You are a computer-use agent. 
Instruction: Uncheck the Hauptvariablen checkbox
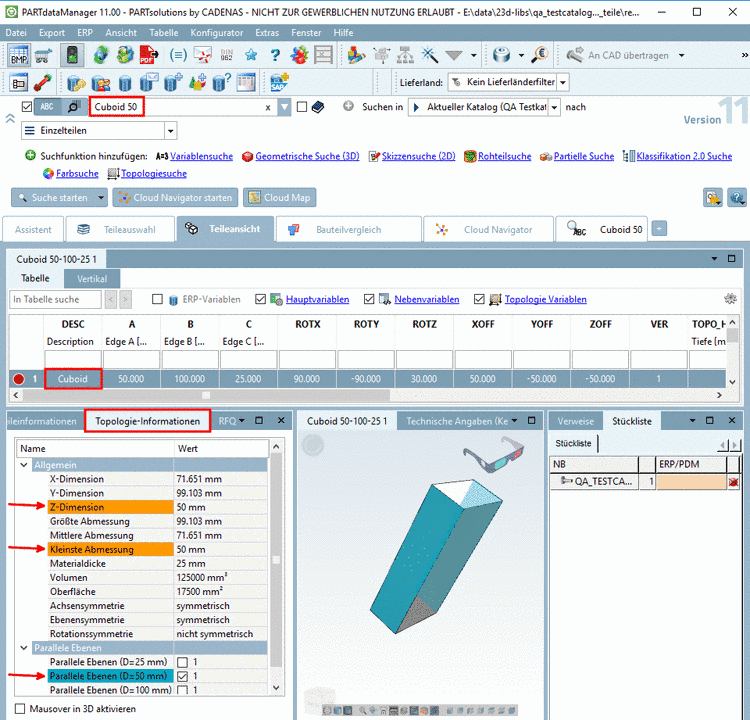coord(260,299)
